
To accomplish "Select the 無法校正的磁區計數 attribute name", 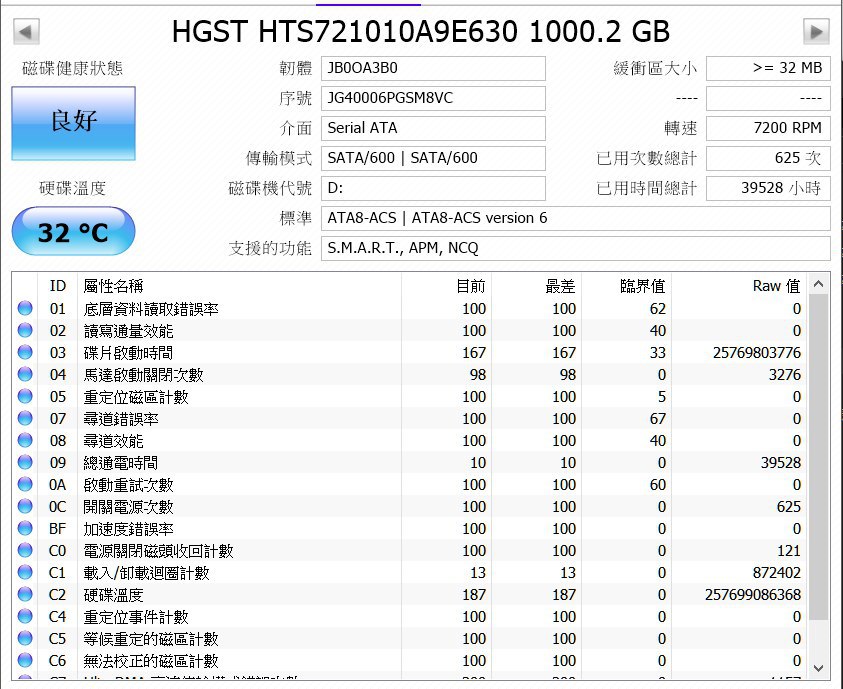I will tap(151, 661).
